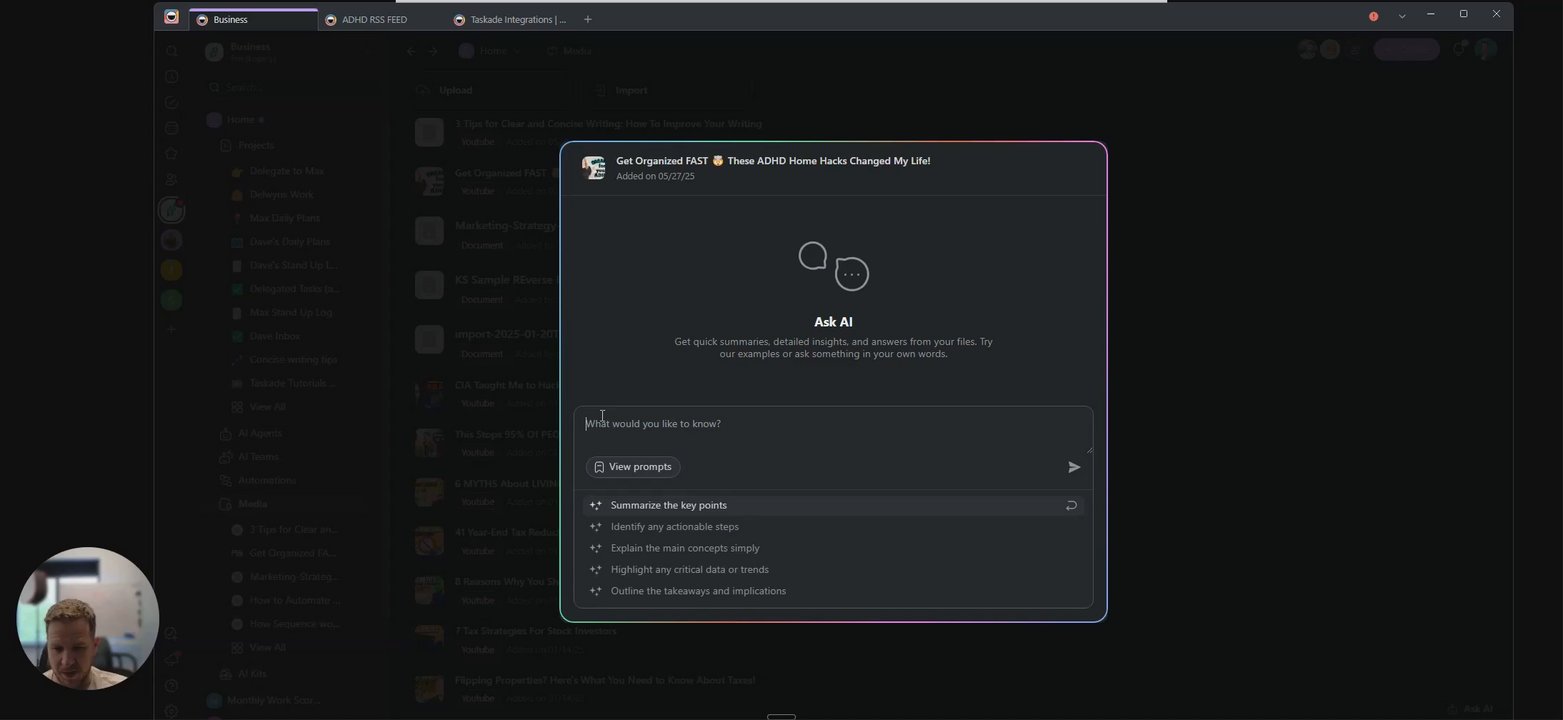Select the green workspace avatar
This screenshot has height=720, width=1563.
[x=171, y=300]
